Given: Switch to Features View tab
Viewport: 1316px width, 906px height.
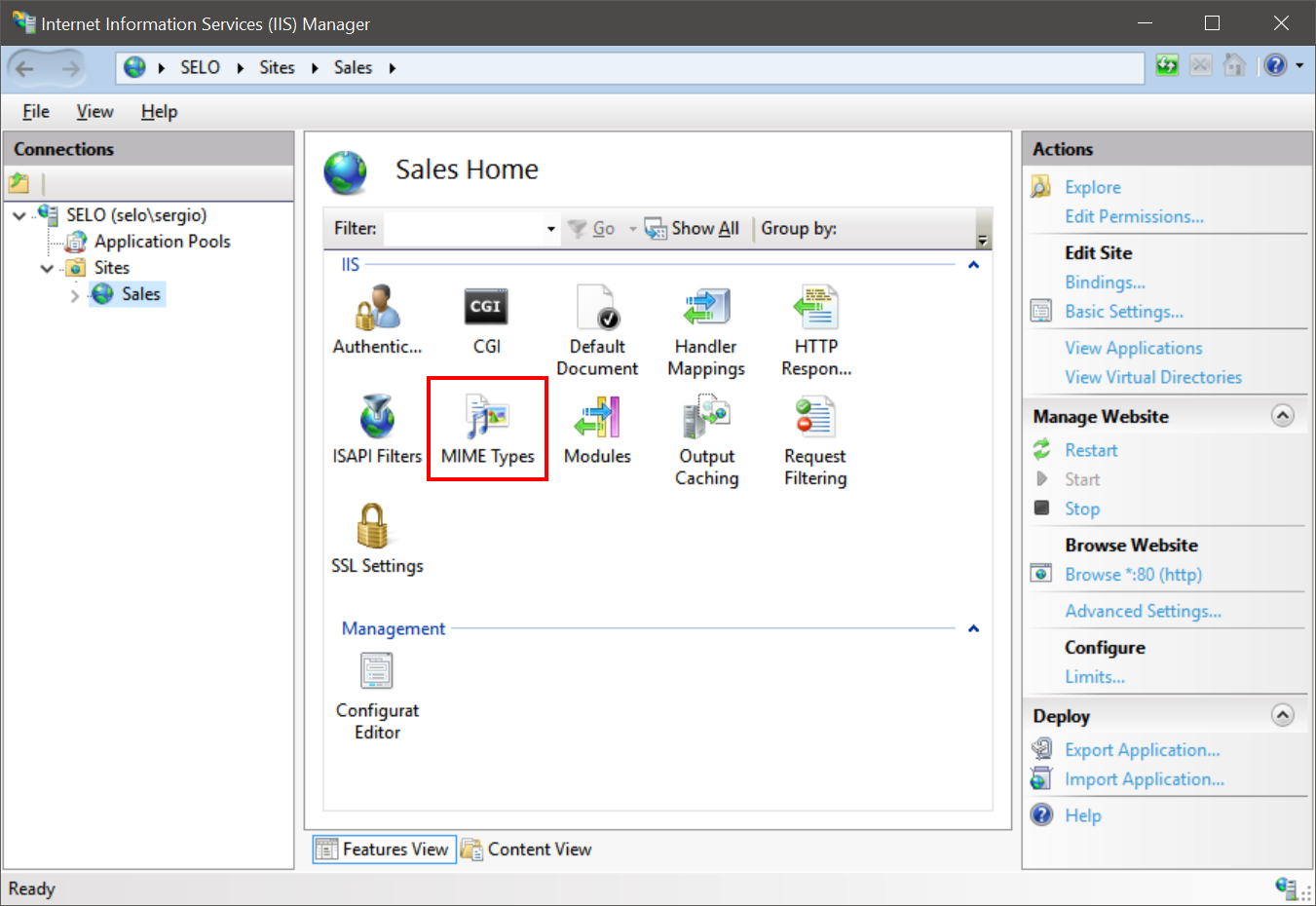Looking at the screenshot, I should 382,849.
